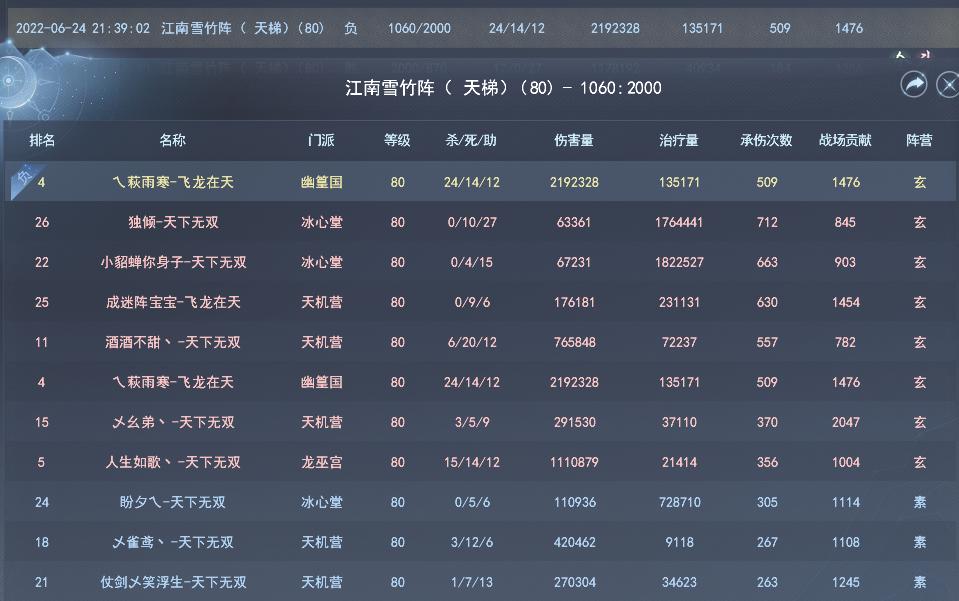Click damage value 1110879

click(574, 462)
